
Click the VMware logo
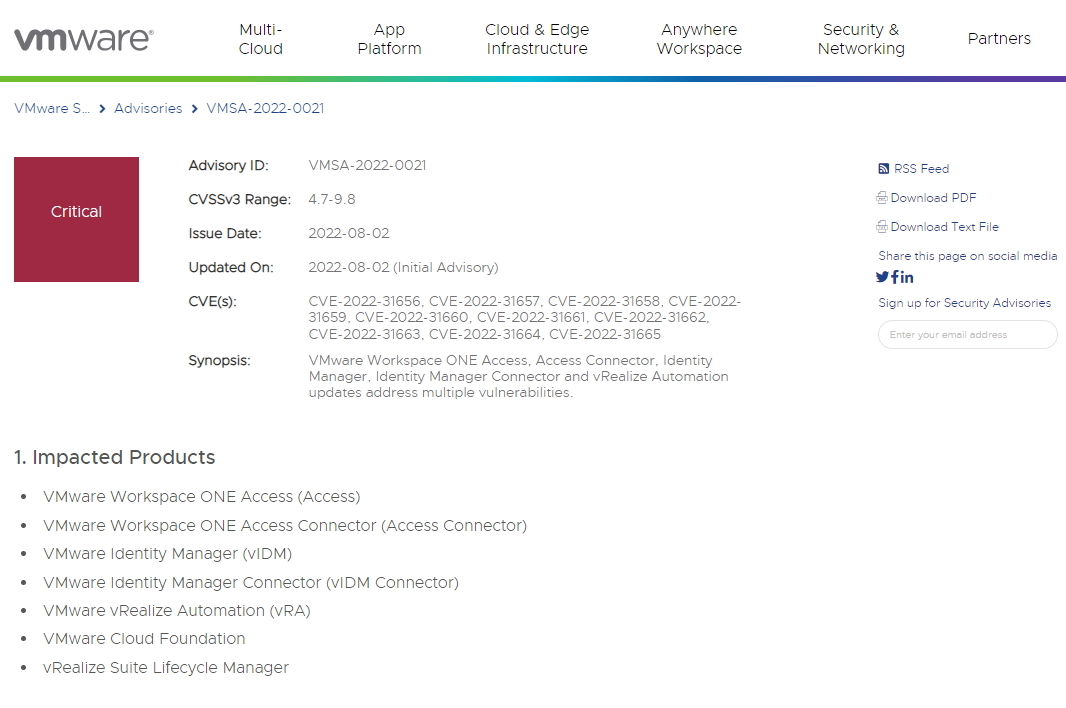(x=84, y=39)
